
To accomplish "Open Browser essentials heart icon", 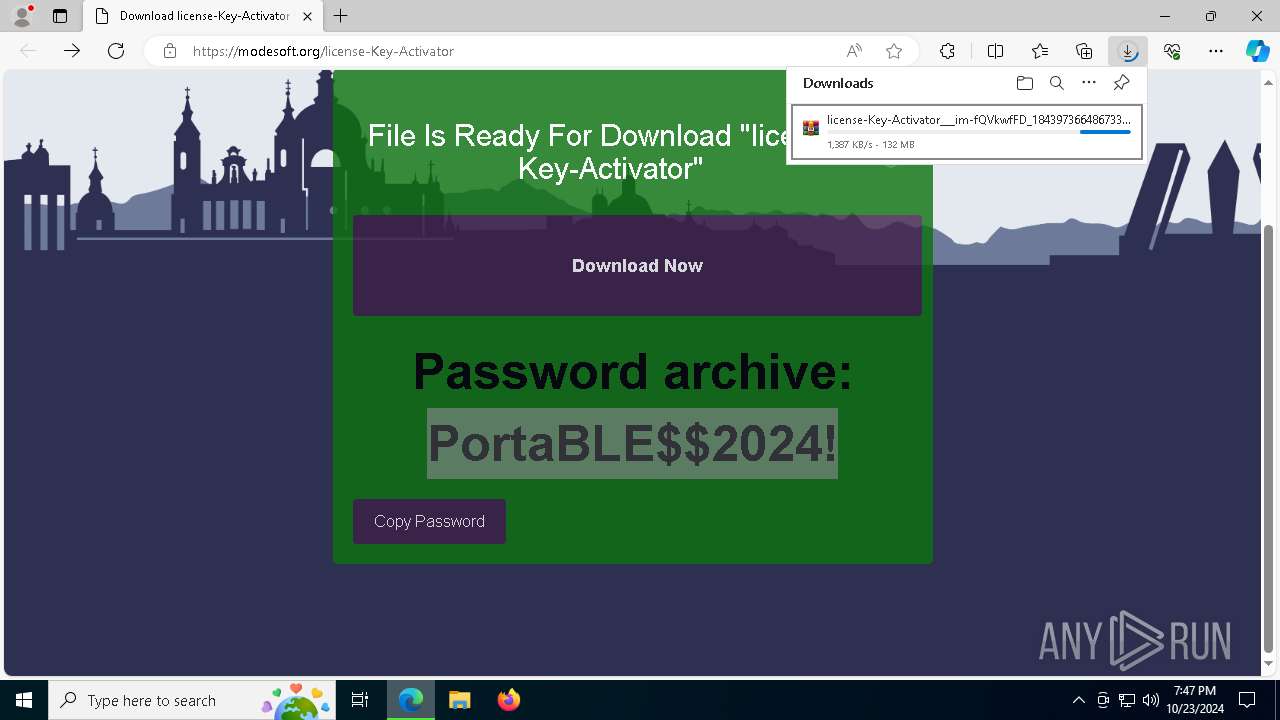I will tap(1172, 51).
